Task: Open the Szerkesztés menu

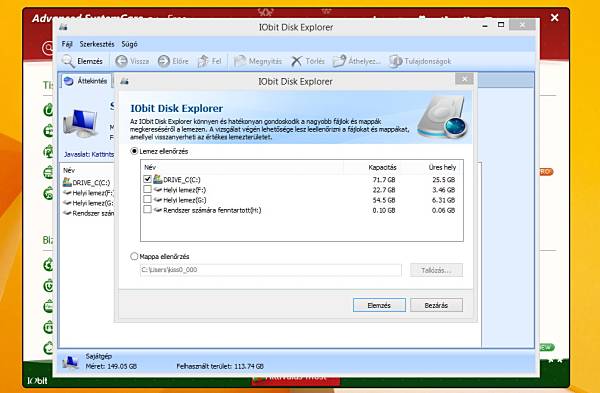Action: pos(97,44)
